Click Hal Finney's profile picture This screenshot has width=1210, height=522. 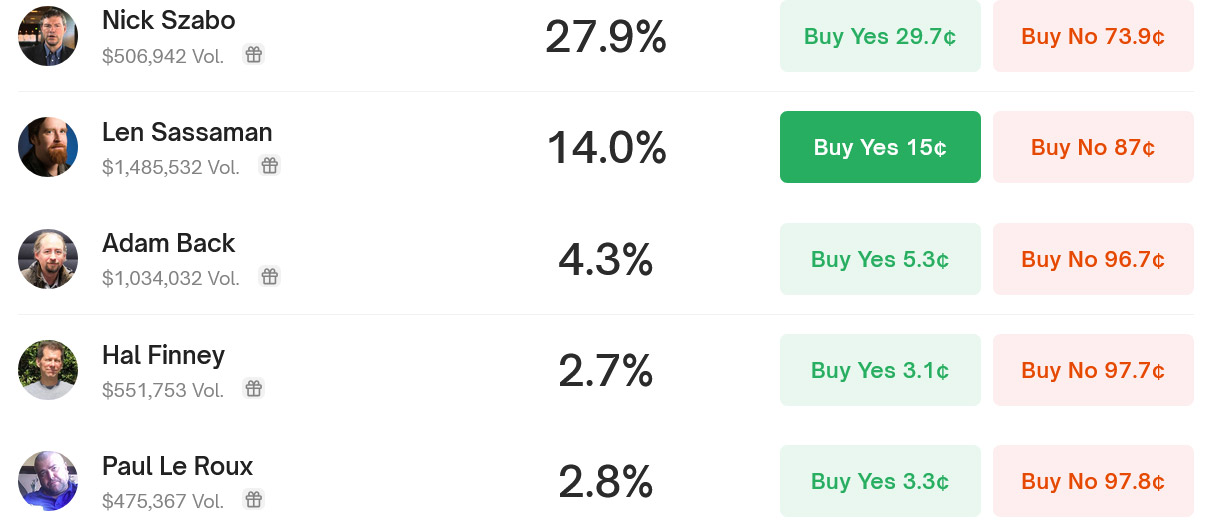pyautogui.click(x=48, y=370)
